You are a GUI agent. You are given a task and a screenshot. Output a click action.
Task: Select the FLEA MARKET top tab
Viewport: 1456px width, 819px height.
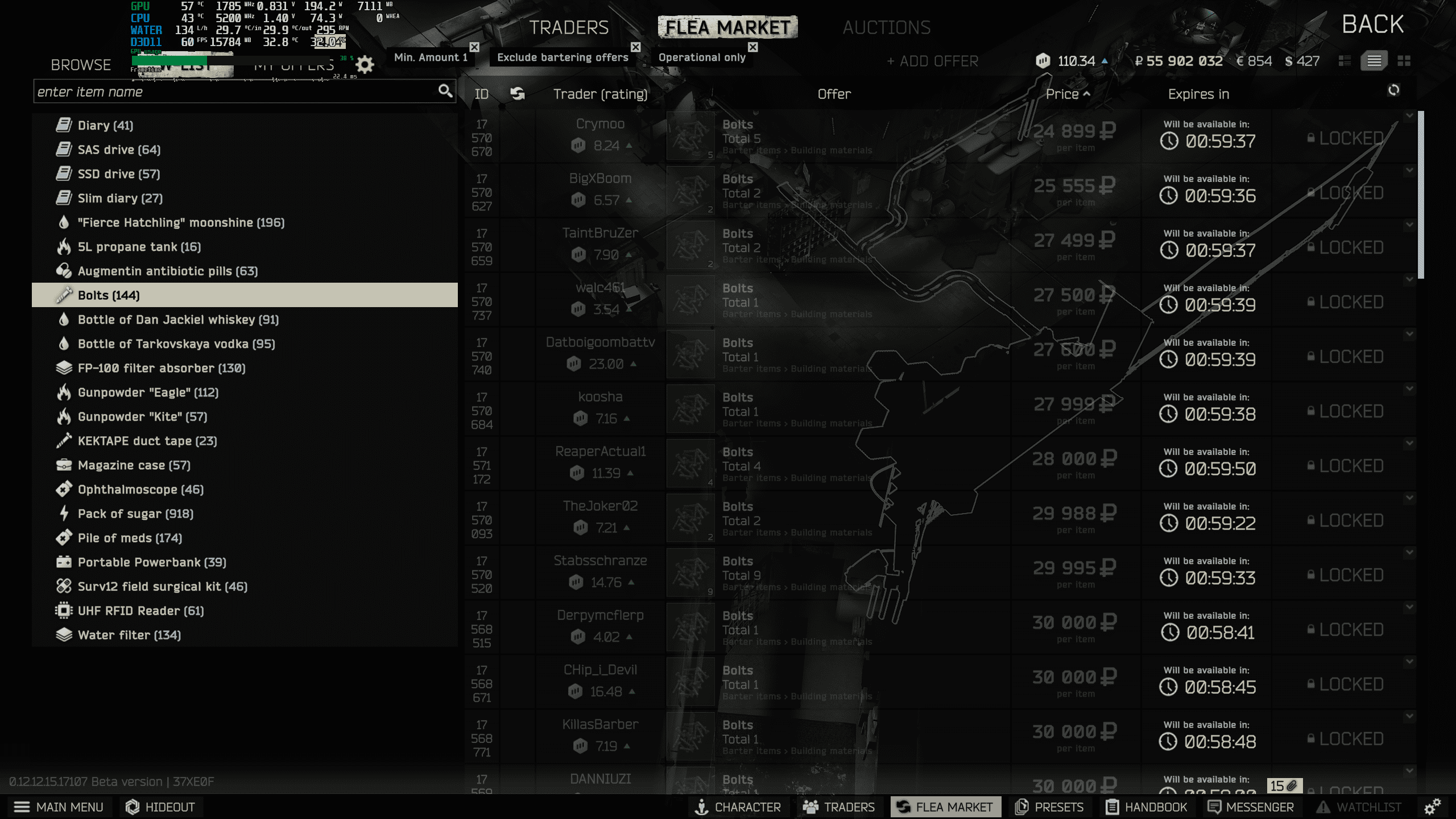727,27
